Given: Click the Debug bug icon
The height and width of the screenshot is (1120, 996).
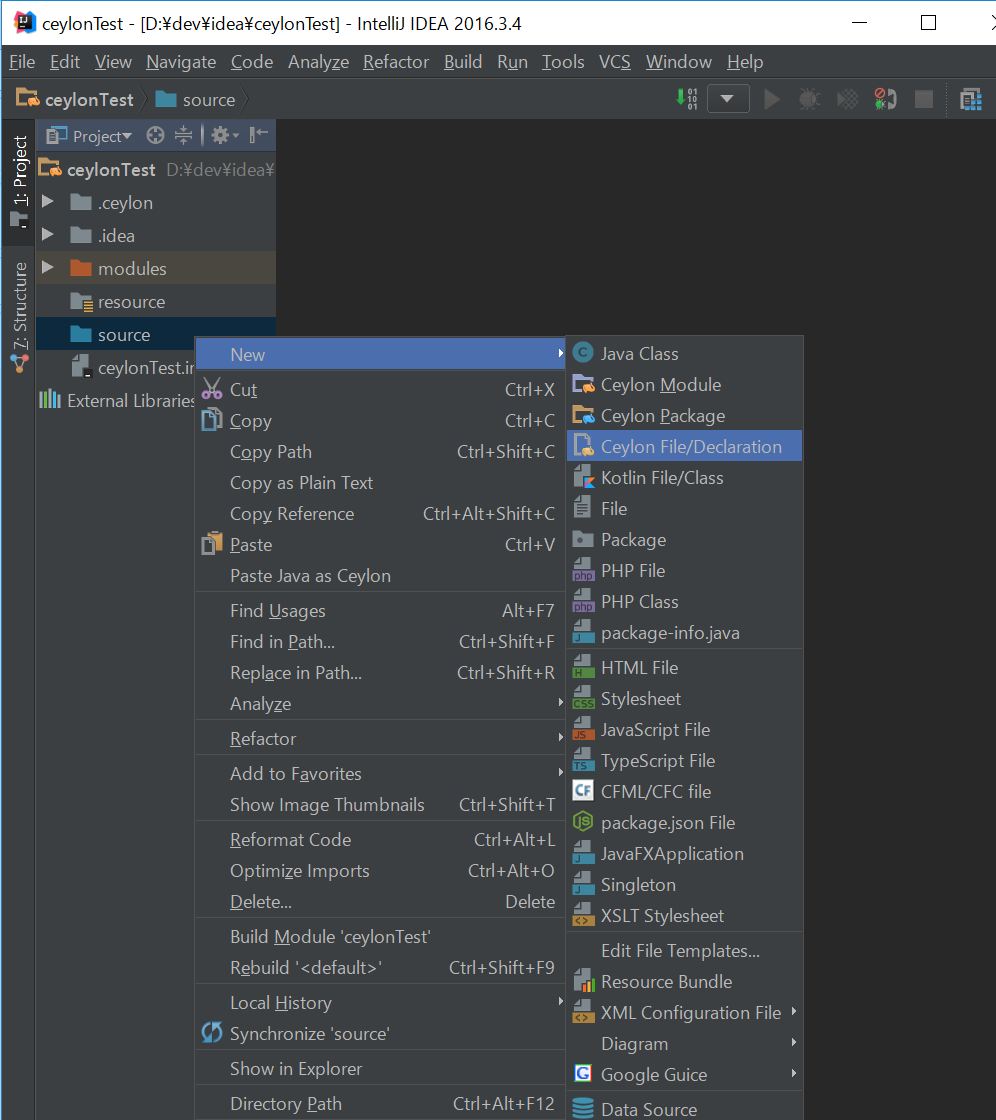Looking at the screenshot, I should [809, 99].
